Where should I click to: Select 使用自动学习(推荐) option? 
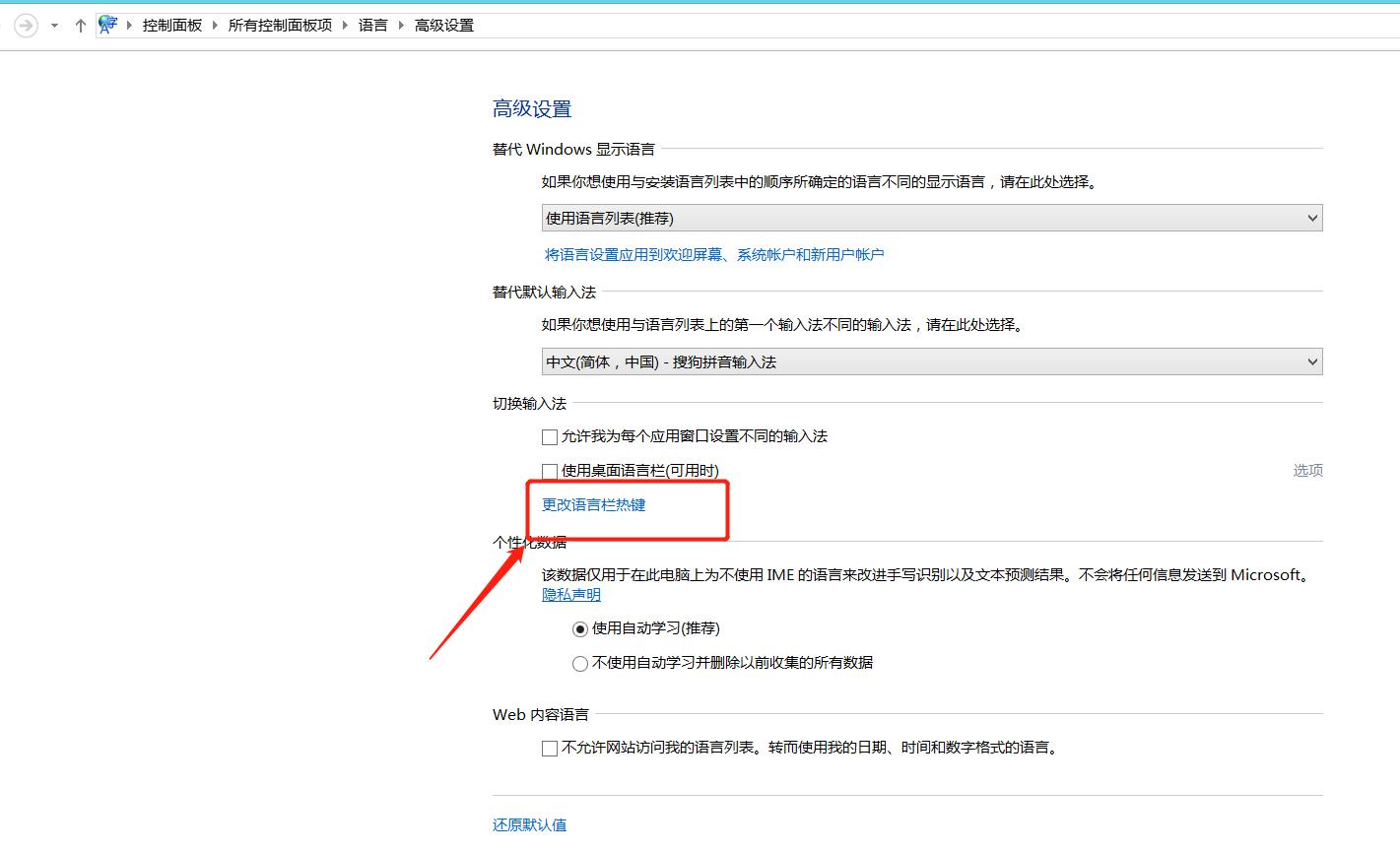(579, 627)
